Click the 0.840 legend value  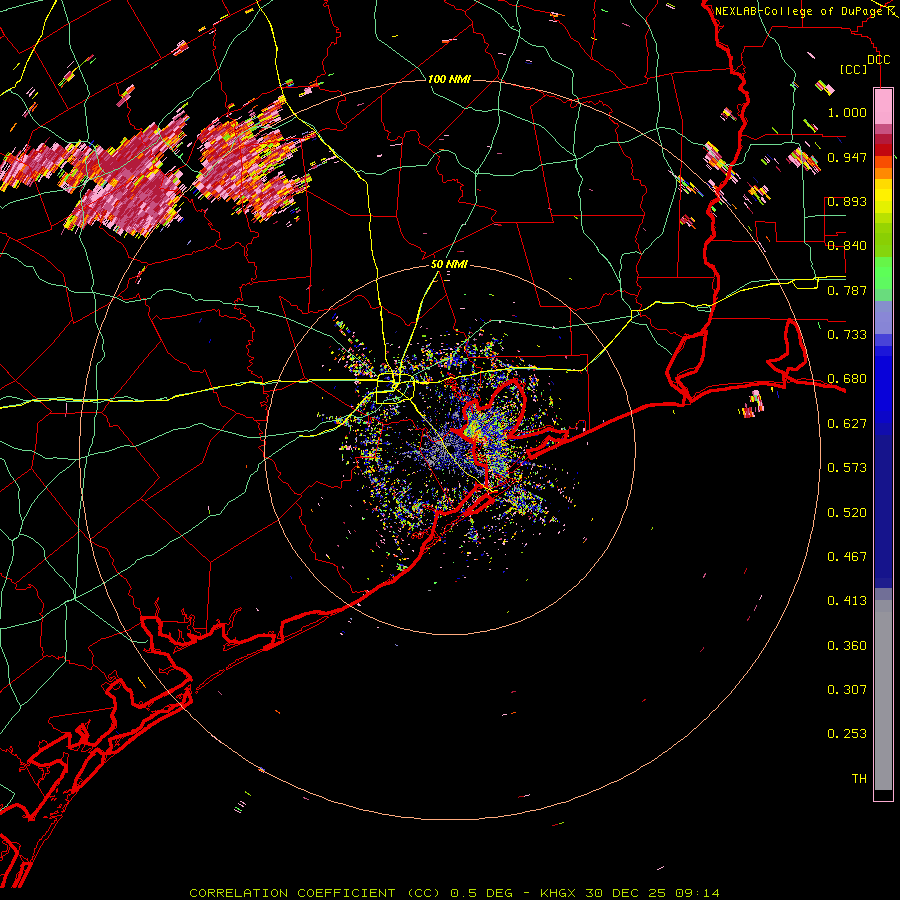847,246
